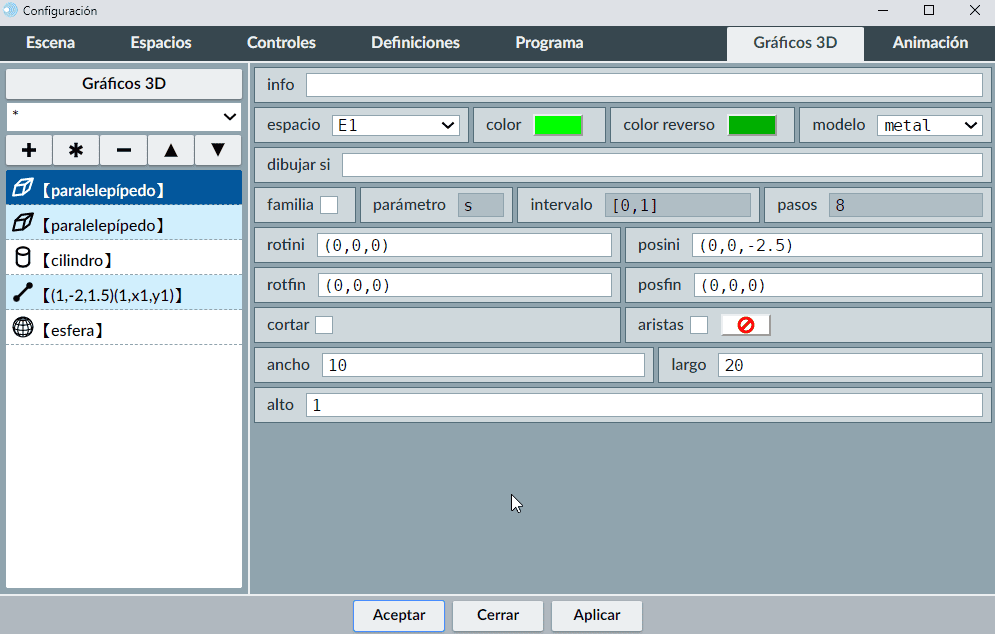Image resolution: width=995 pixels, height=634 pixels.
Task: Enable the familia checkbox
Action: 328,205
